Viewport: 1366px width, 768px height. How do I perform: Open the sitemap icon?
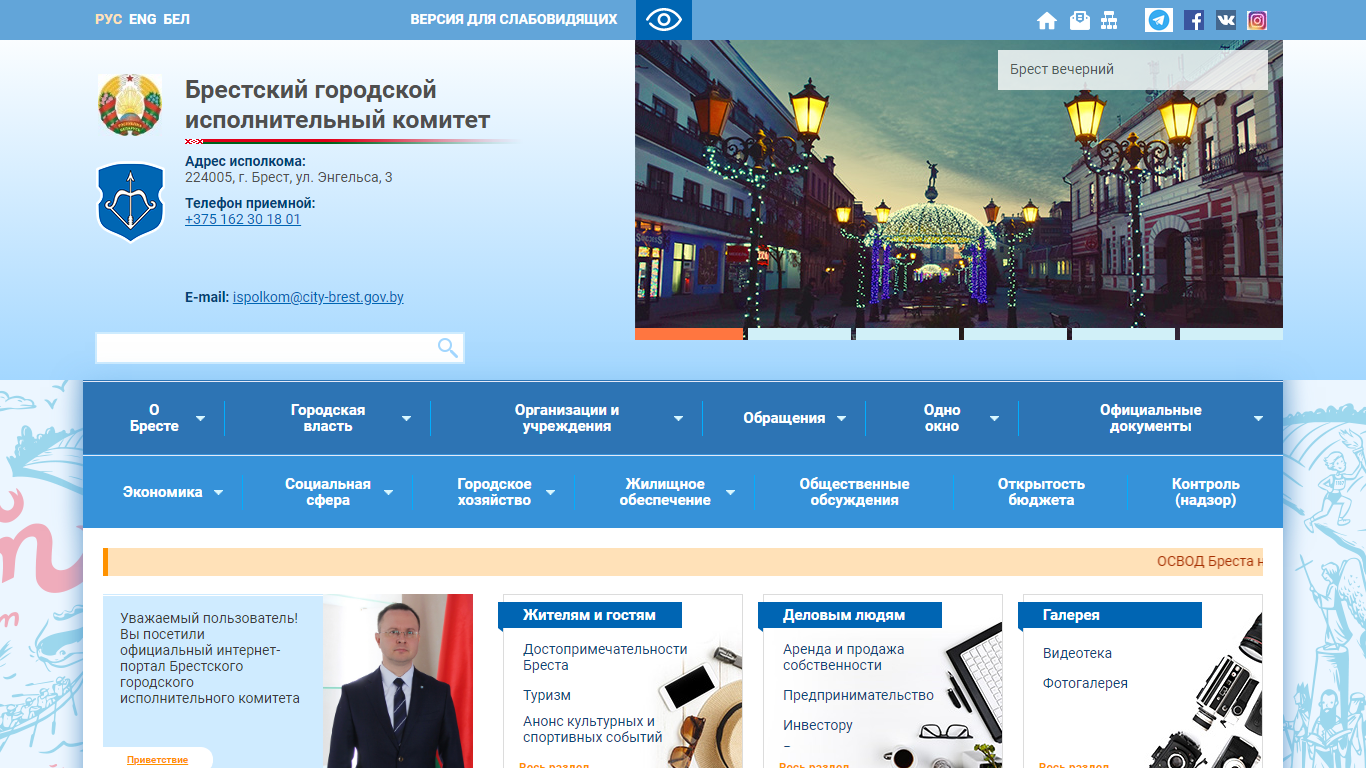(1109, 20)
